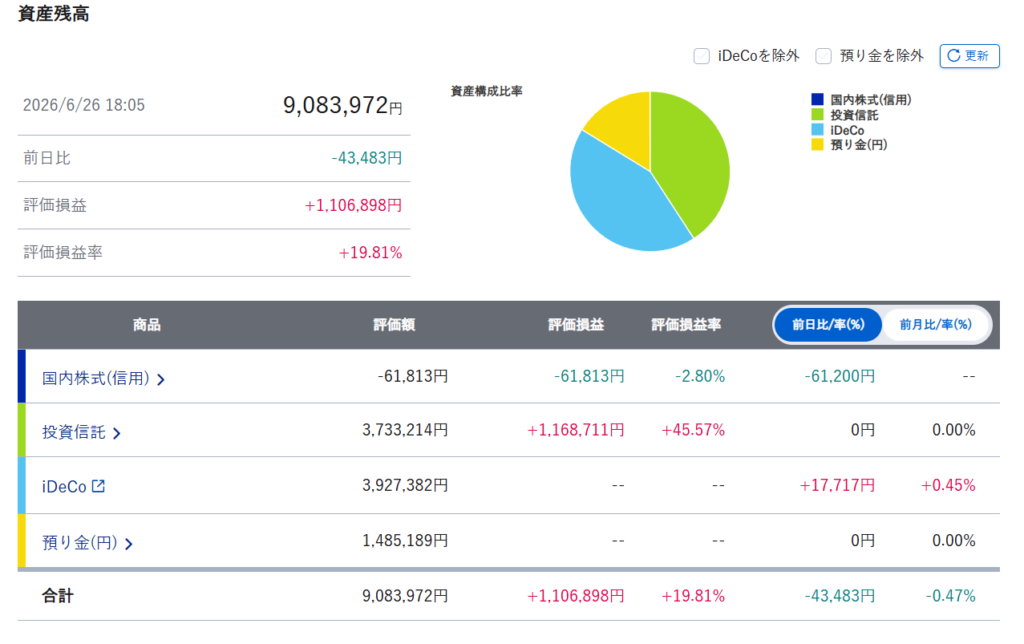Image resolution: width=1024 pixels, height=644 pixels.
Task: Select 前日比/率(%) toggle option
Action: [x=828, y=325]
